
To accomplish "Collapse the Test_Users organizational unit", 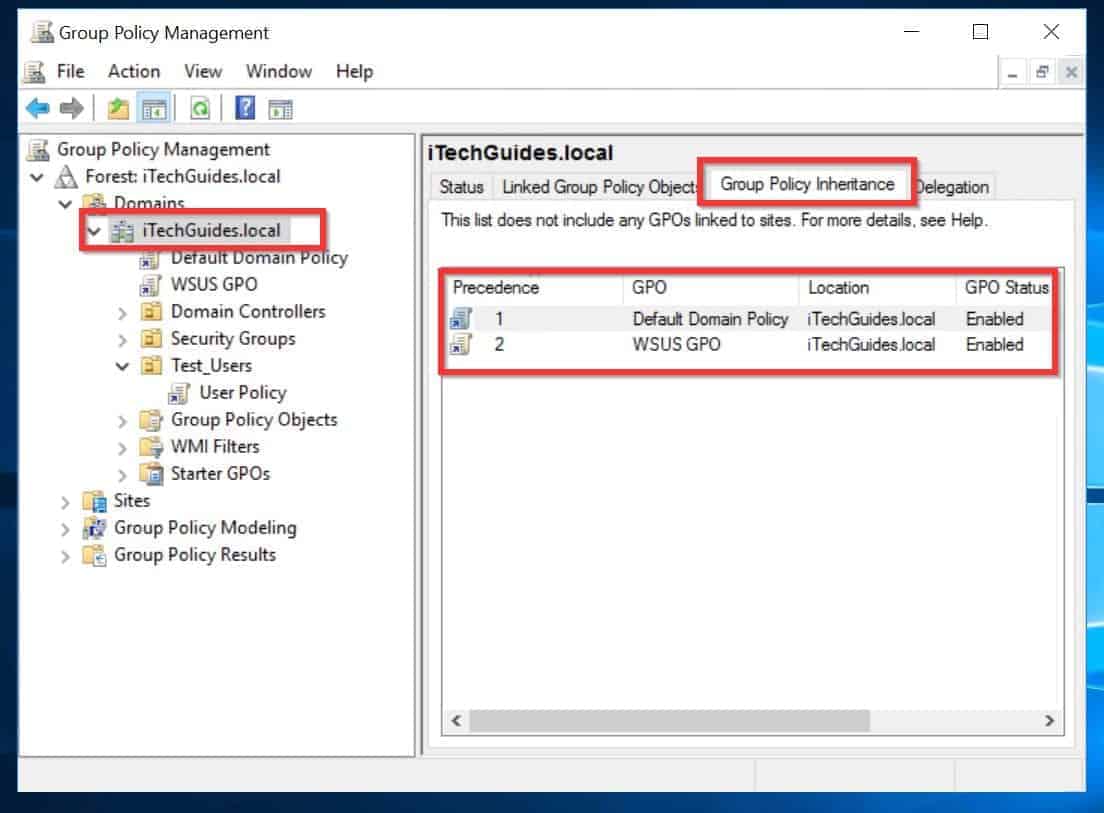I will point(122,365).
